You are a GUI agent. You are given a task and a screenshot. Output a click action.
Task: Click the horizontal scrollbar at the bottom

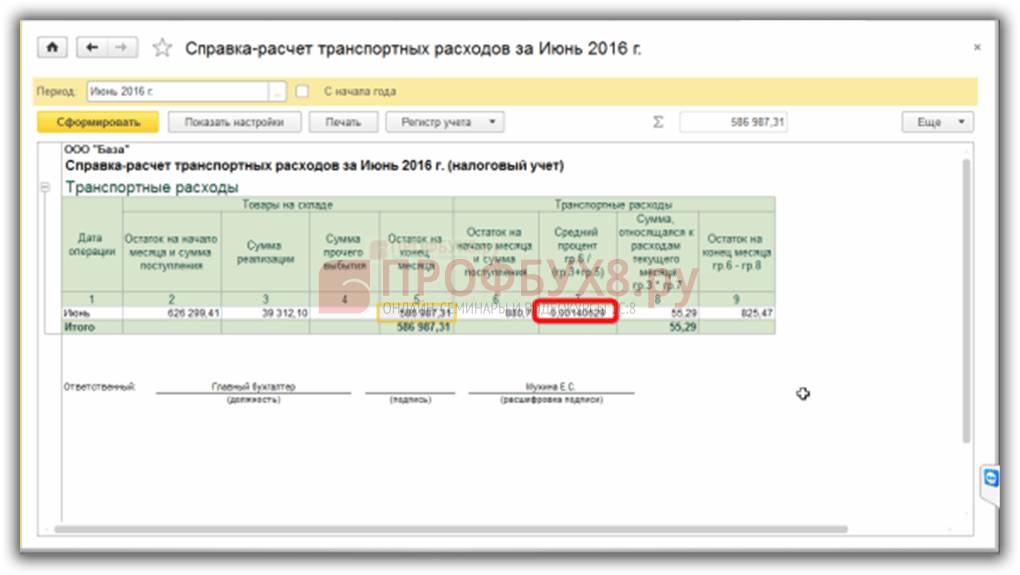click(x=450, y=529)
